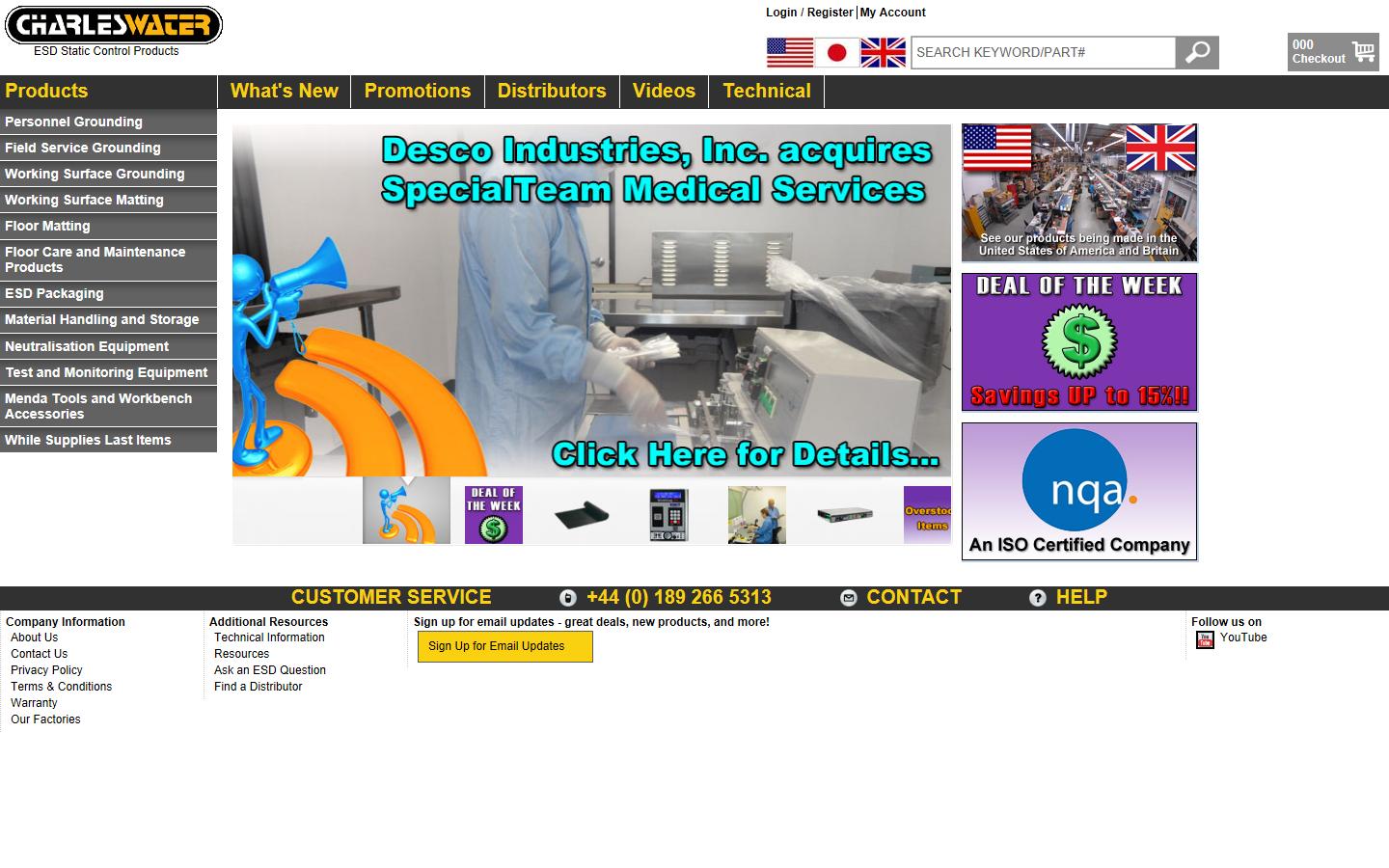The width and height of the screenshot is (1389, 868).
Task: Click the magnifying glass search button
Action: 1197,52
